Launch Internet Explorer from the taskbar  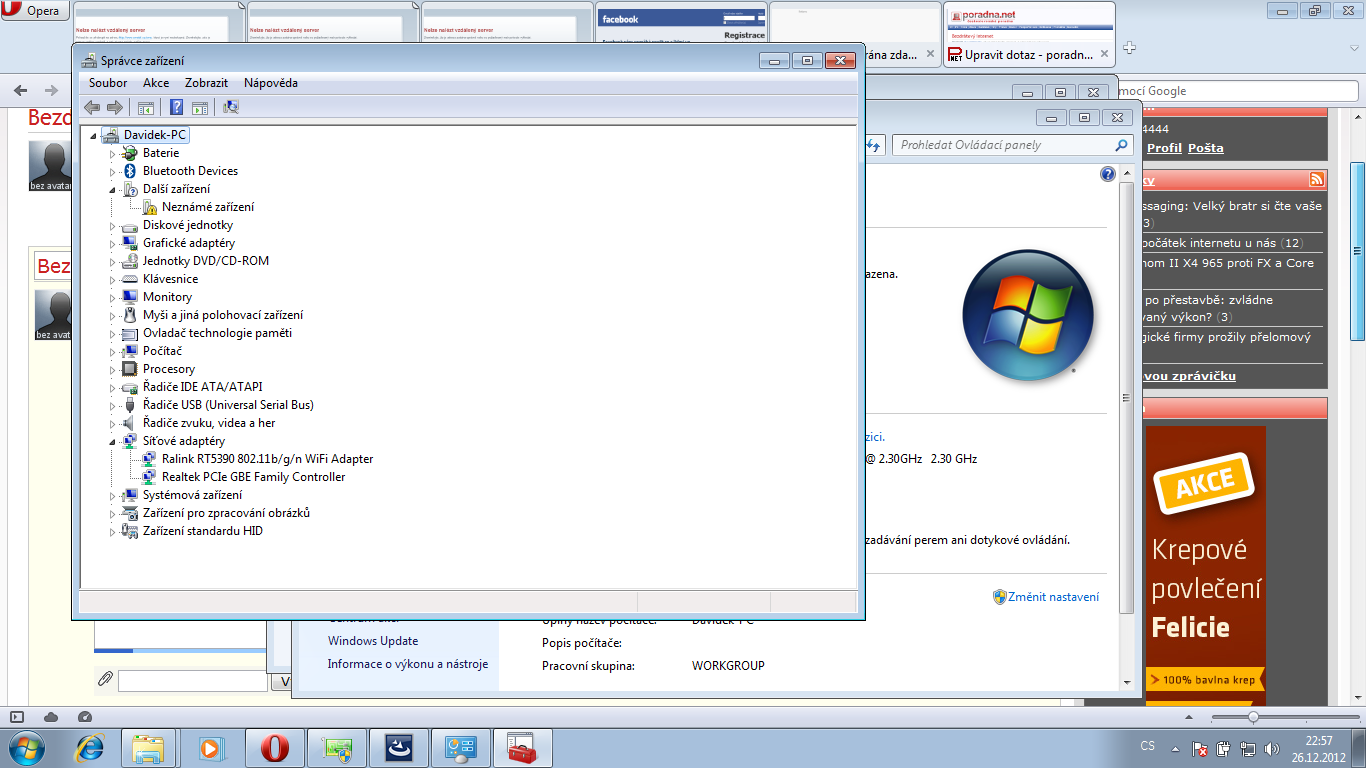[x=91, y=747]
